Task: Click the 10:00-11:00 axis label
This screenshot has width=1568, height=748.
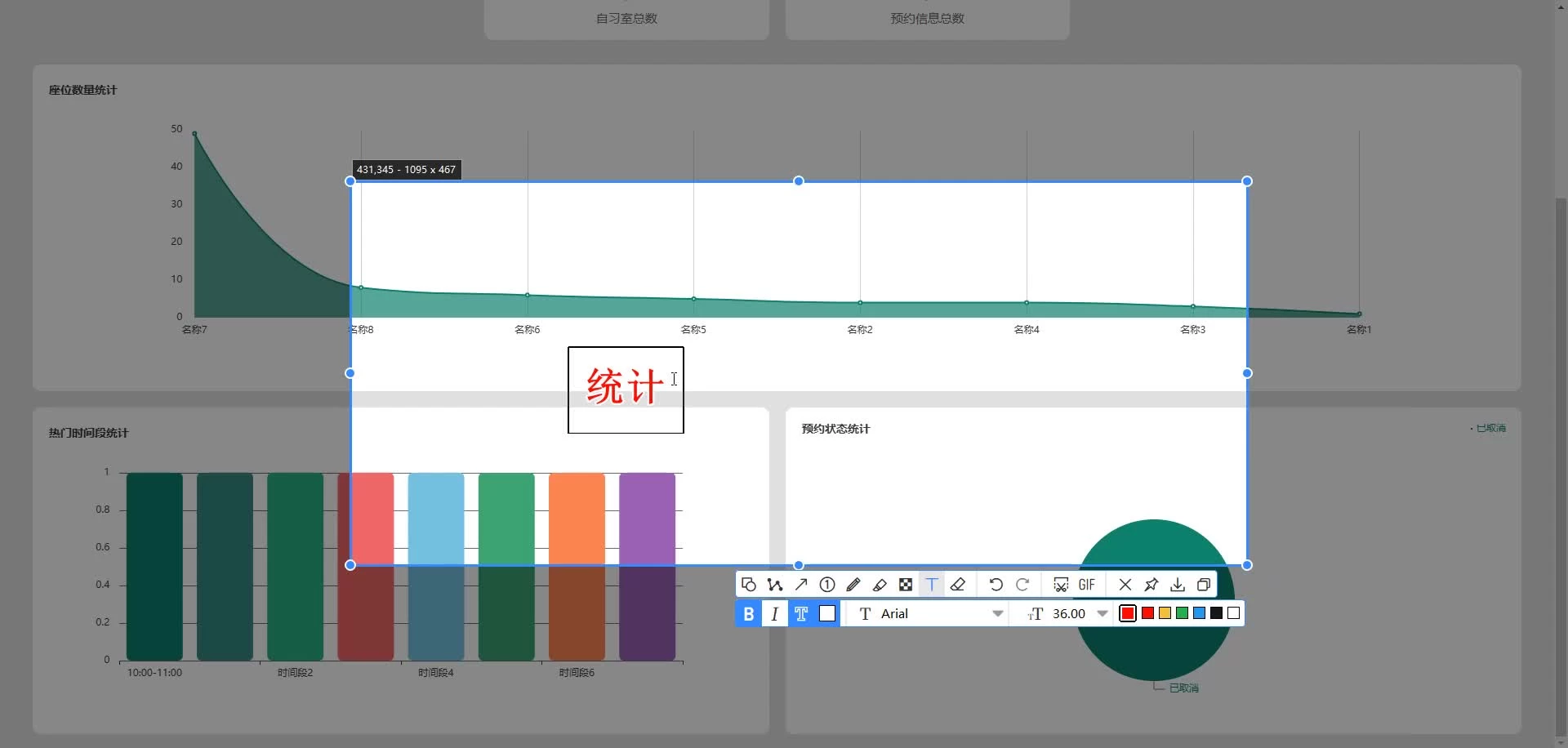Action: pyautogui.click(x=154, y=672)
